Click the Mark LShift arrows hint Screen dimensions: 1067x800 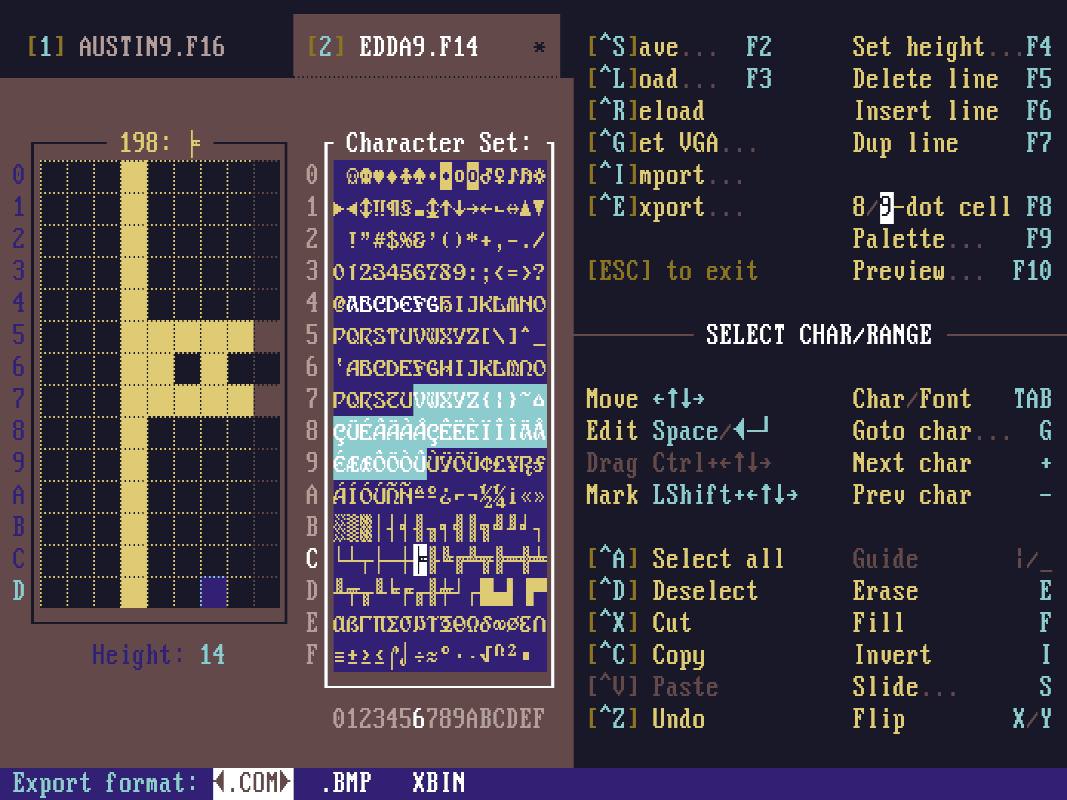click(692, 495)
